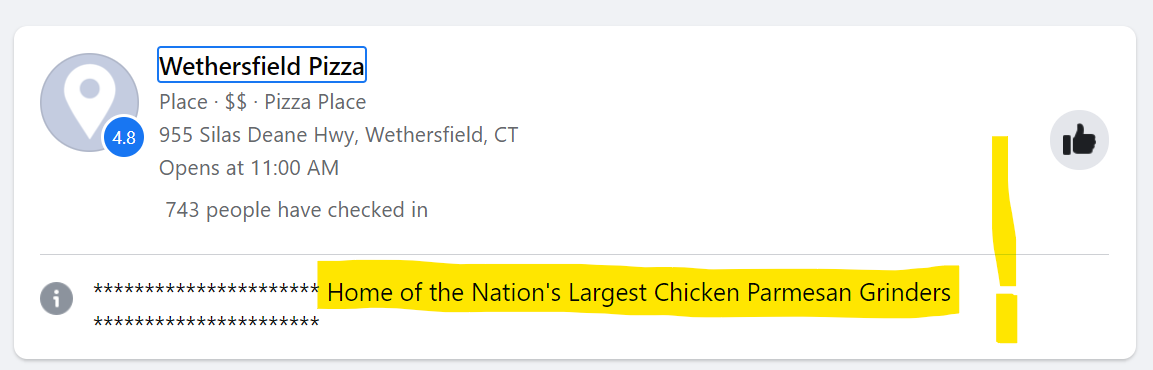The image size is (1153, 370).
Task: Click the first row of asterisks
Action: 205,291
